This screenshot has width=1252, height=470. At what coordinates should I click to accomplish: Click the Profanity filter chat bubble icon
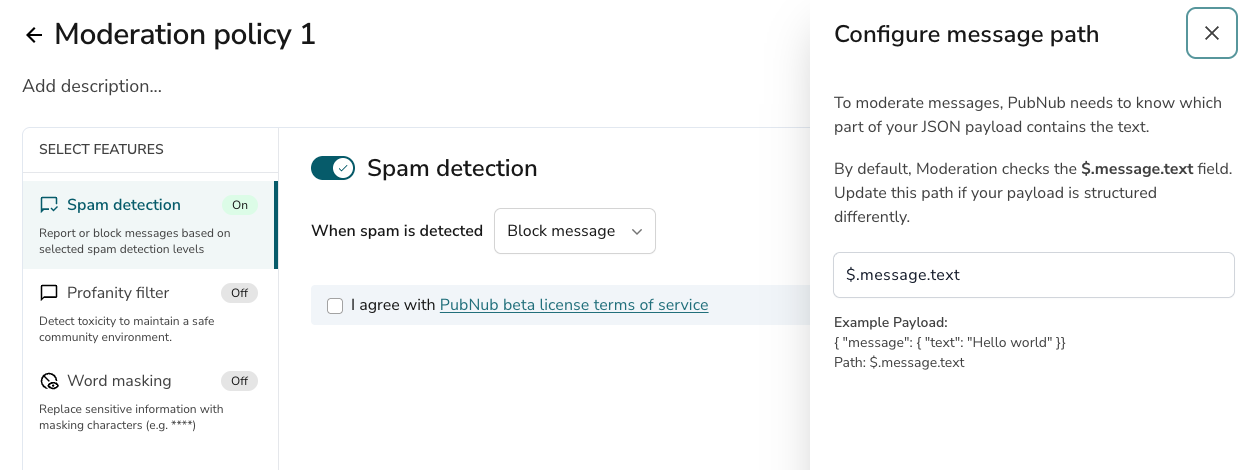pyautogui.click(x=49, y=293)
